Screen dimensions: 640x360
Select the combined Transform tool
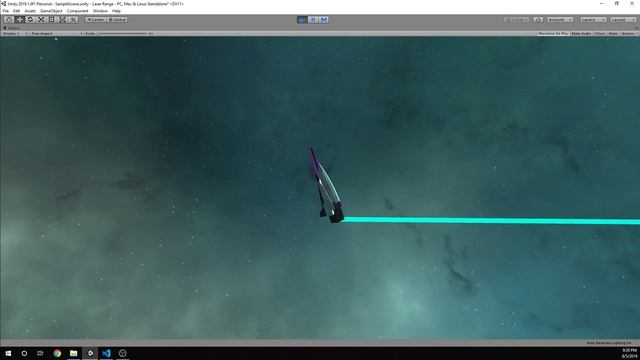(62, 20)
